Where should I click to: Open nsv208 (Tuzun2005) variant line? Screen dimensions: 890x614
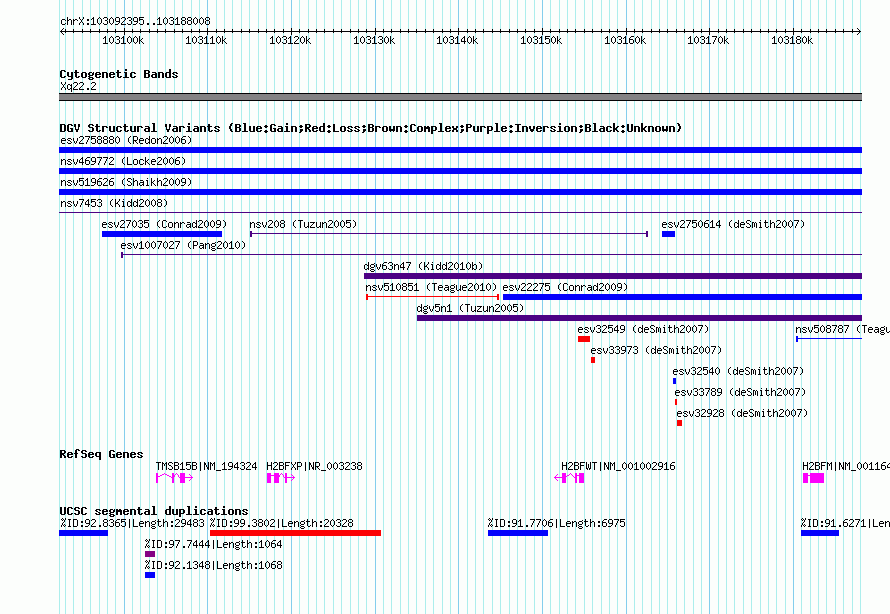[x=449, y=234]
